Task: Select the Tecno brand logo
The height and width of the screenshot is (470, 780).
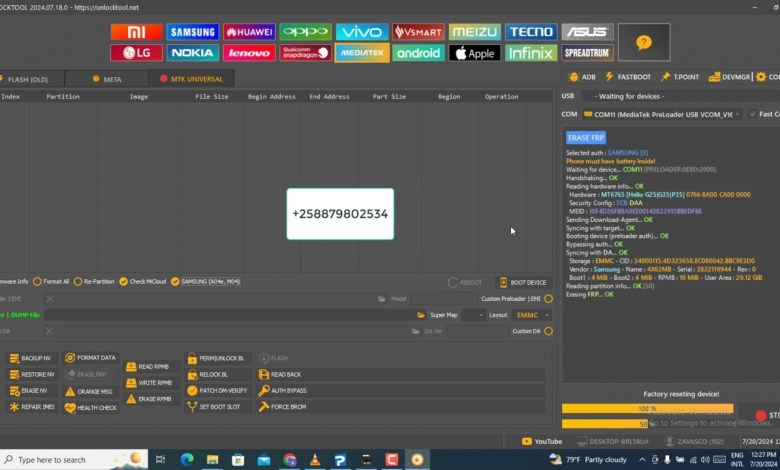Action: [x=531, y=32]
